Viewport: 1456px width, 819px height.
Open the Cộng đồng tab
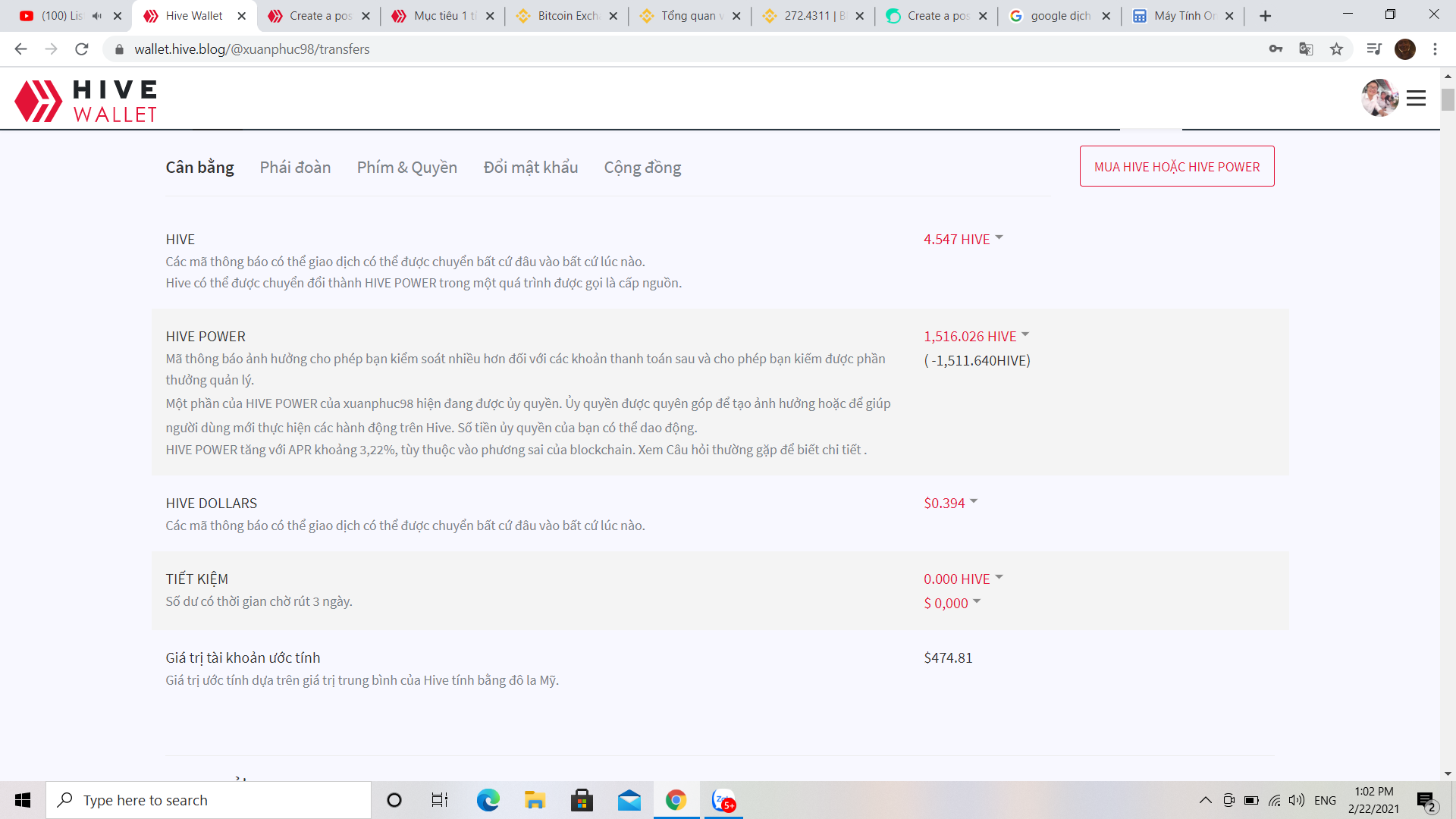(x=642, y=167)
